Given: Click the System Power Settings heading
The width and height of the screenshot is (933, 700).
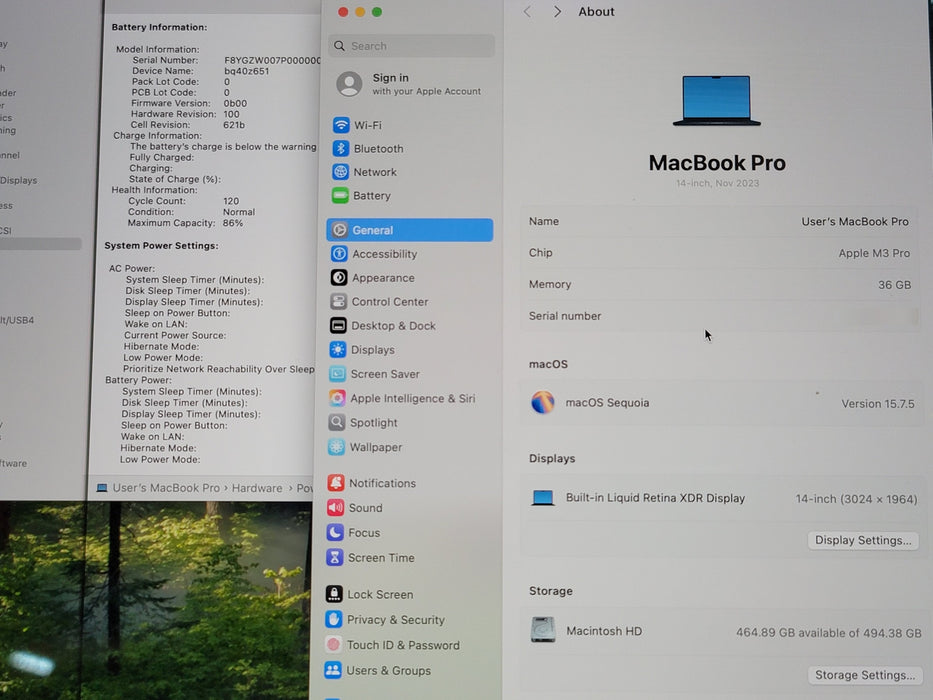Looking at the screenshot, I should [x=161, y=245].
